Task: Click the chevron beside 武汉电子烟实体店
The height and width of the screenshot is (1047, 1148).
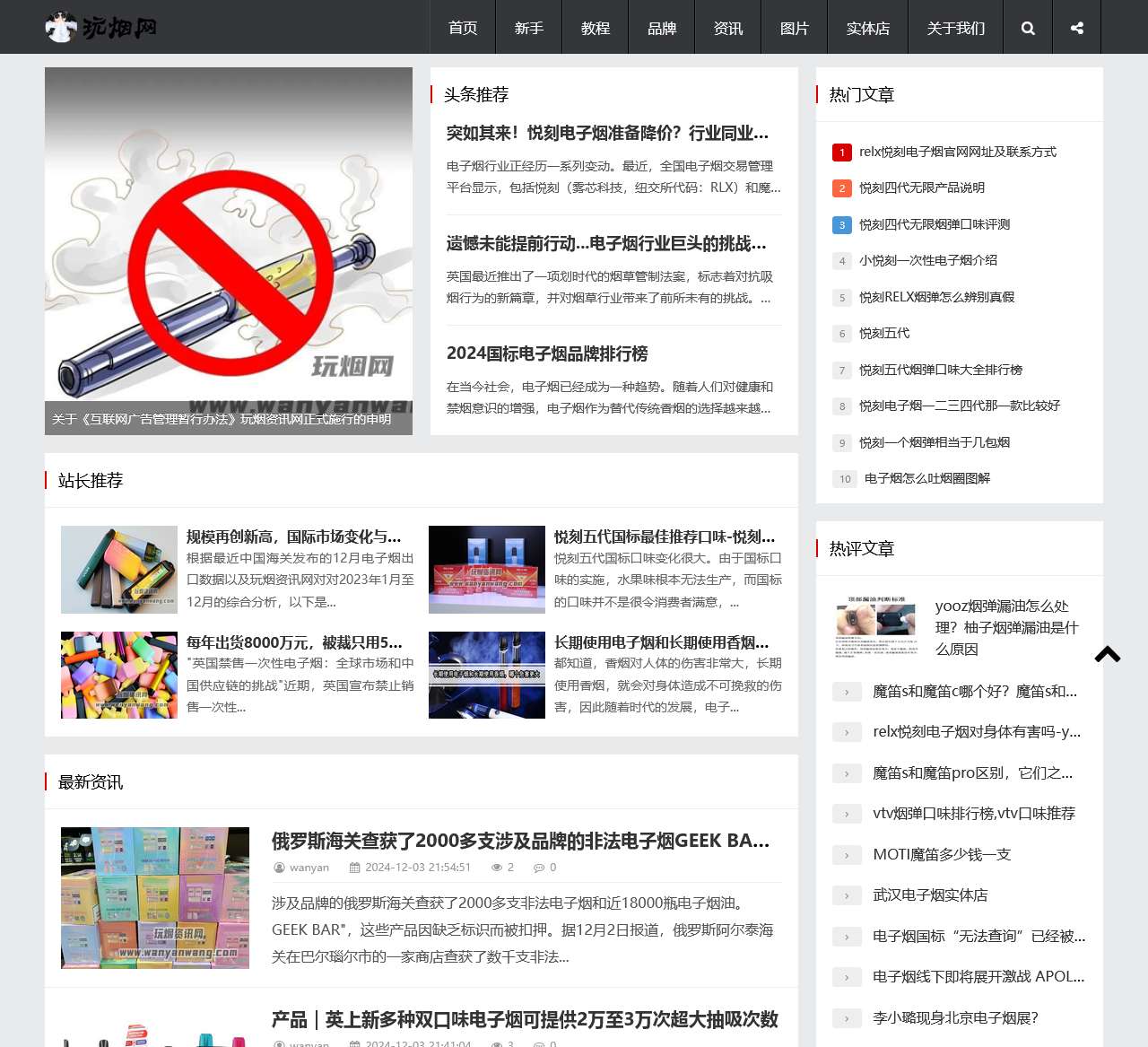Action: point(847,895)
